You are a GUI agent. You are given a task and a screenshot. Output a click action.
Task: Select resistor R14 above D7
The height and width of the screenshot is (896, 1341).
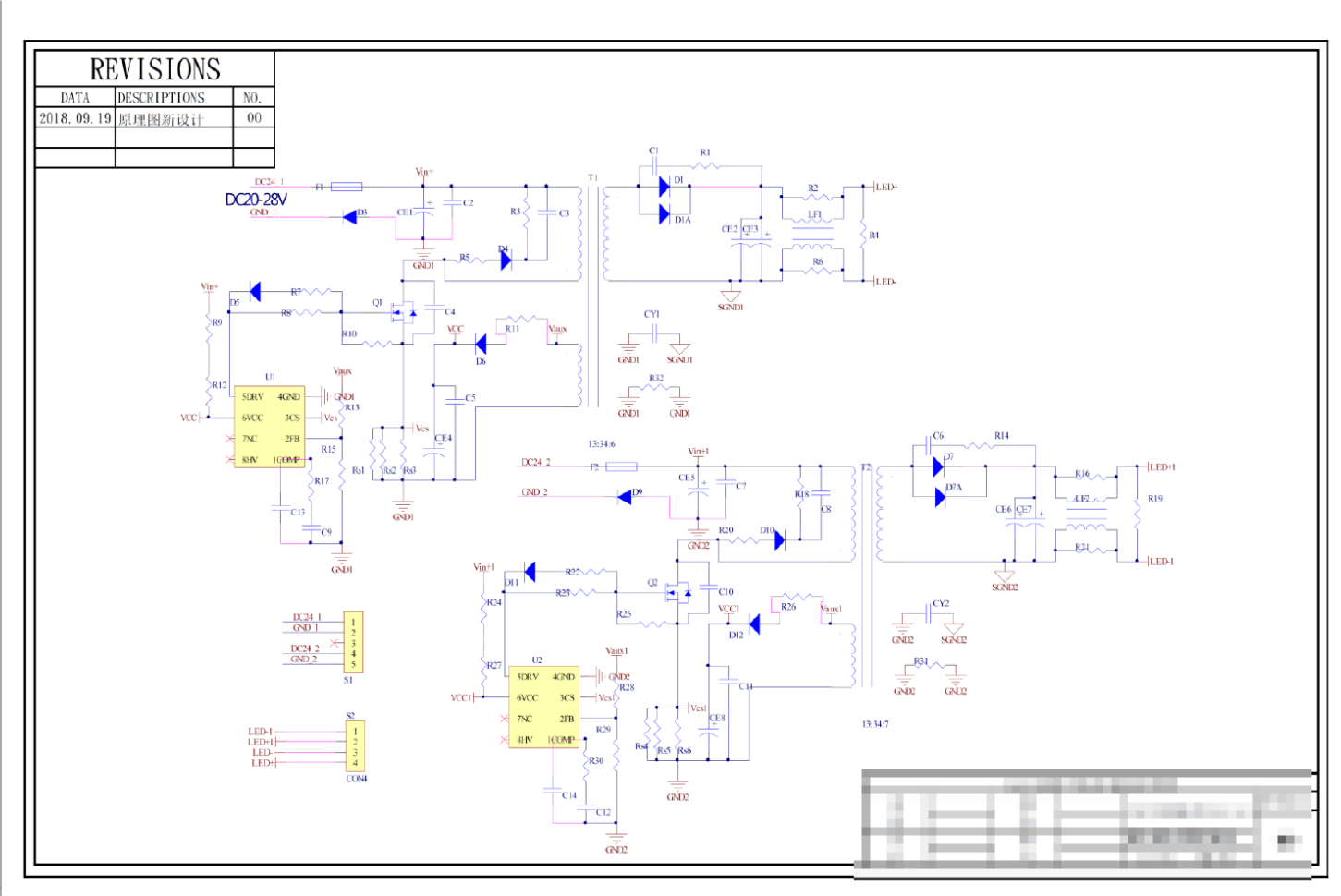[979, 446]
